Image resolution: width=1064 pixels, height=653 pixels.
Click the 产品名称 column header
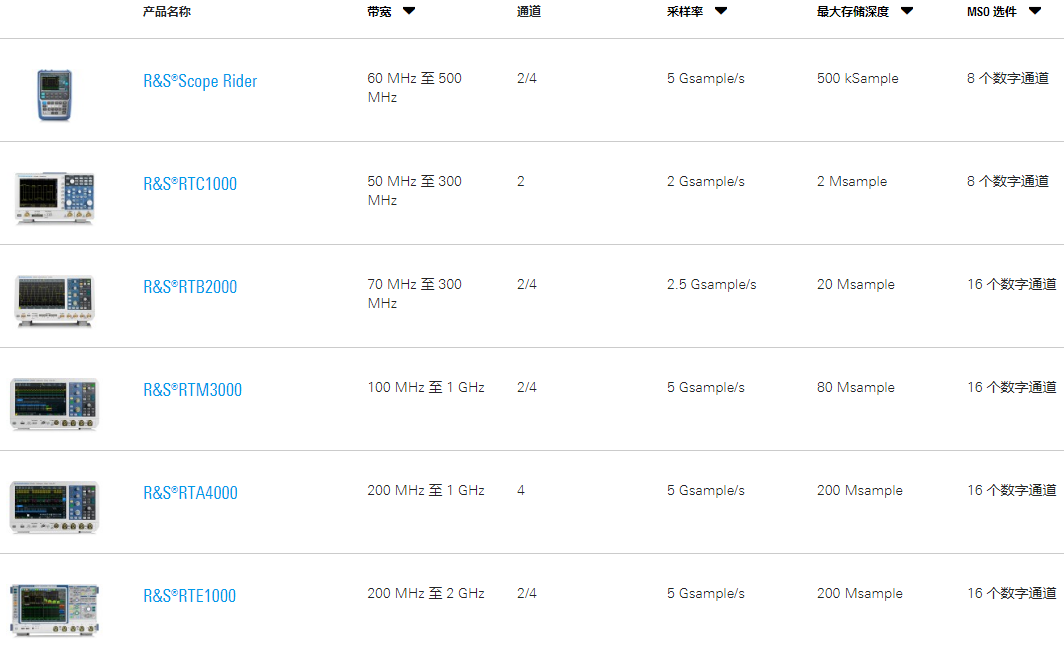tap(167, 12)
